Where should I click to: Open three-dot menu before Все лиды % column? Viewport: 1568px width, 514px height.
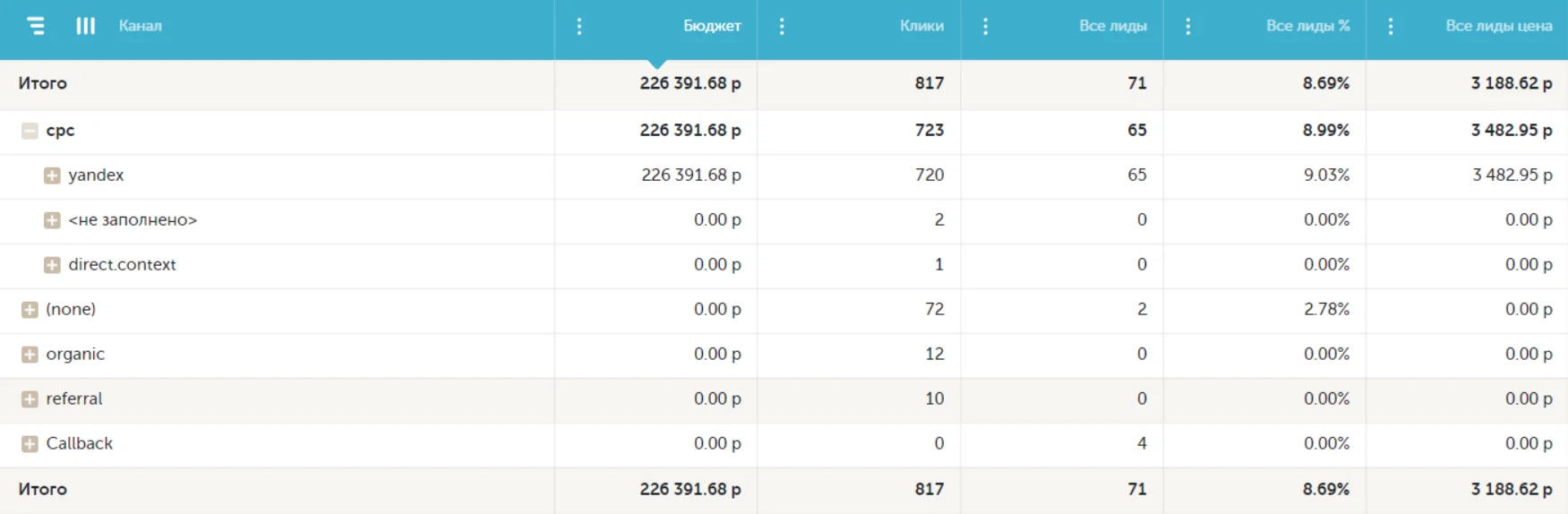tap(1187, 26)
